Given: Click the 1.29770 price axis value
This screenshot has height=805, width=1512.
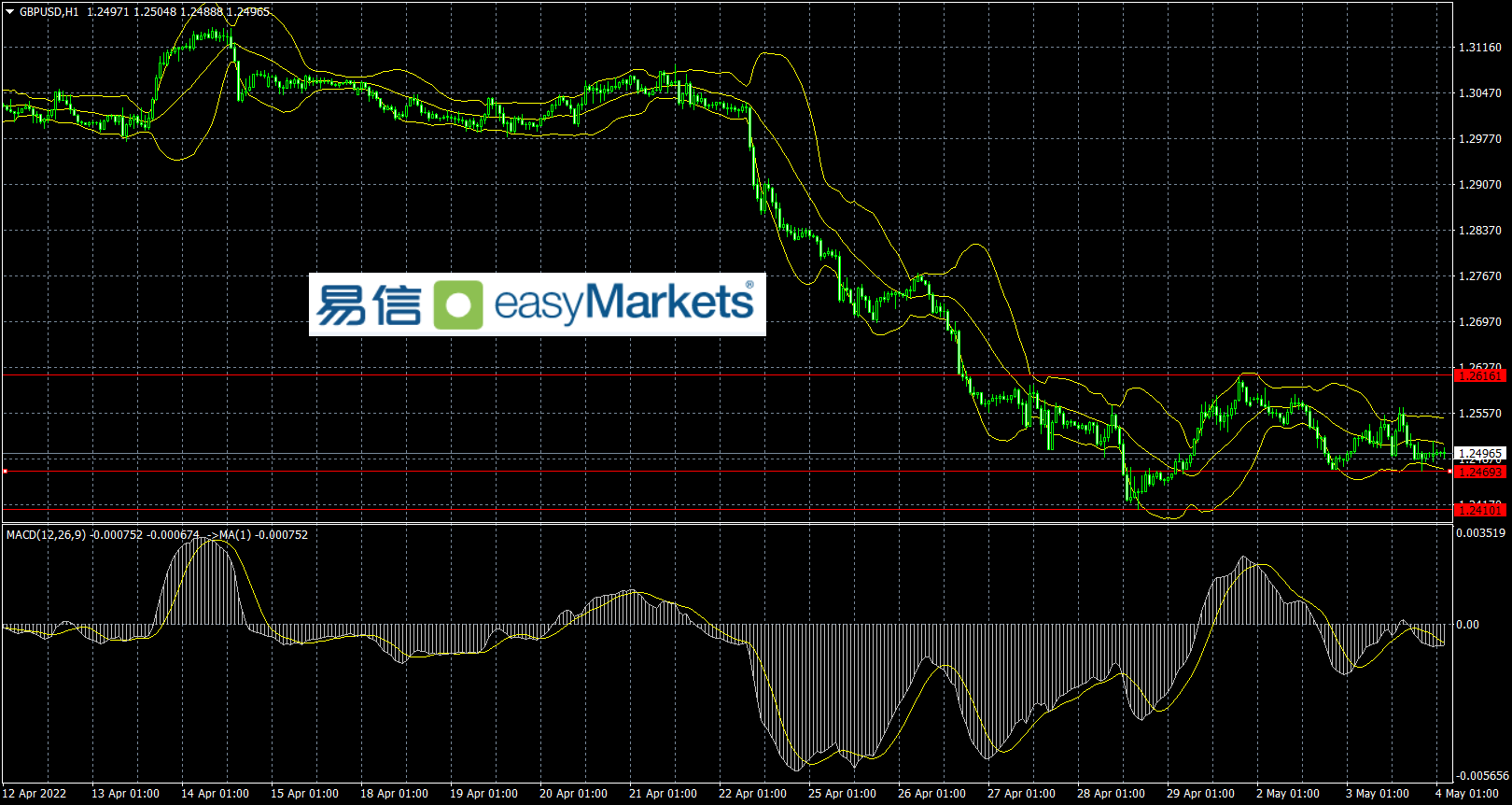Looking at the screenshot, I should (1480, 139).
